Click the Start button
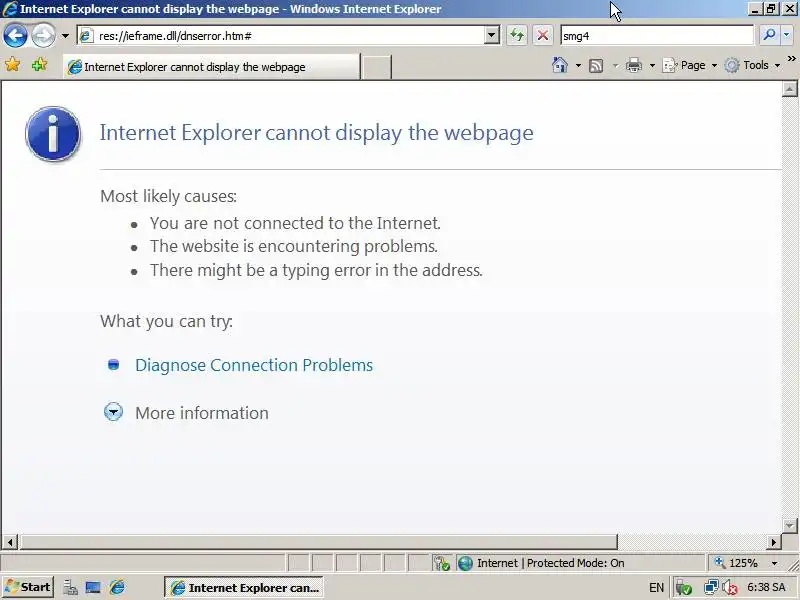Screen dimensions: 800x600 28,587
